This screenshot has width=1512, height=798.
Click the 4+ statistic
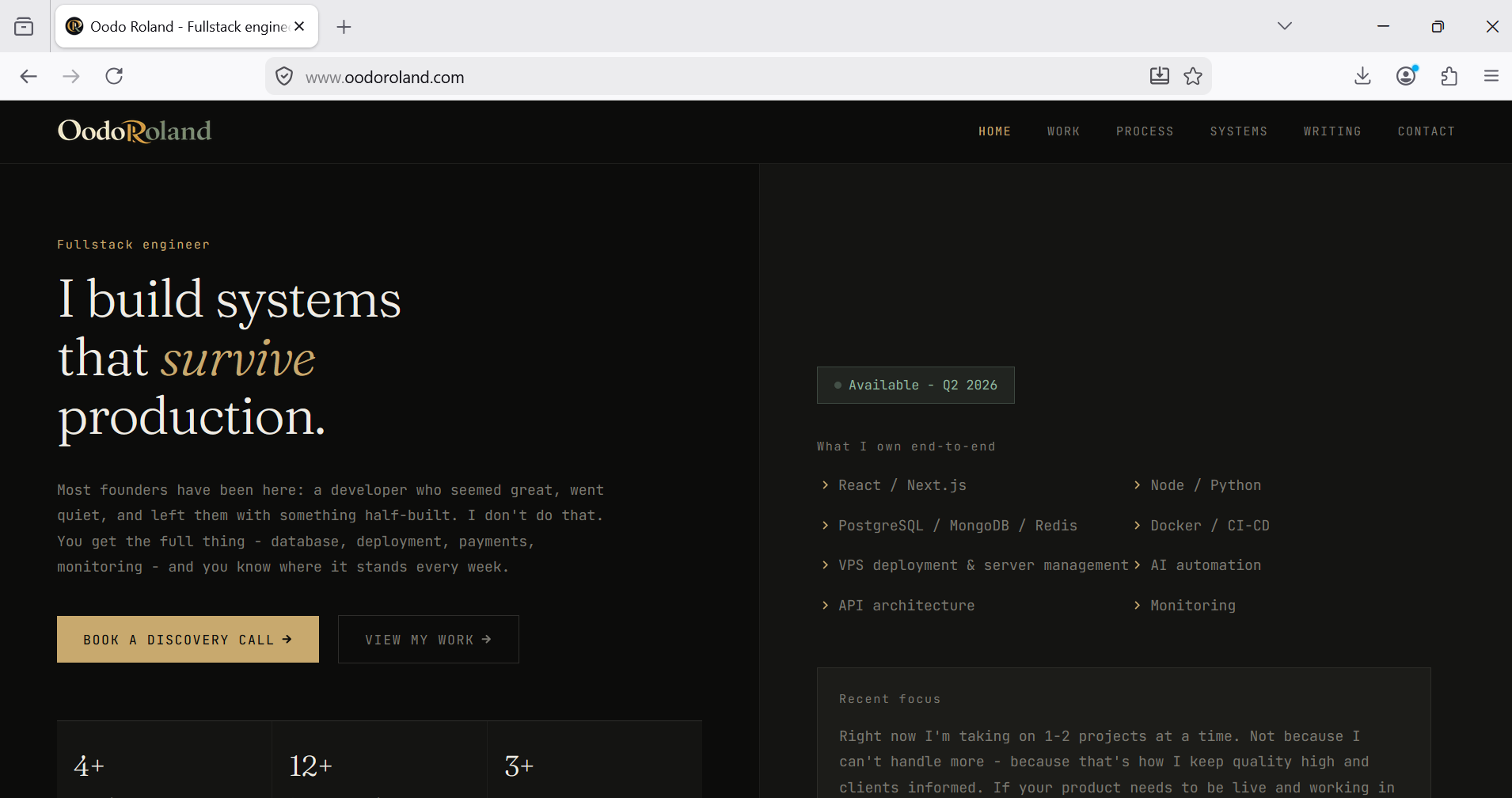(x=89, y=766)
